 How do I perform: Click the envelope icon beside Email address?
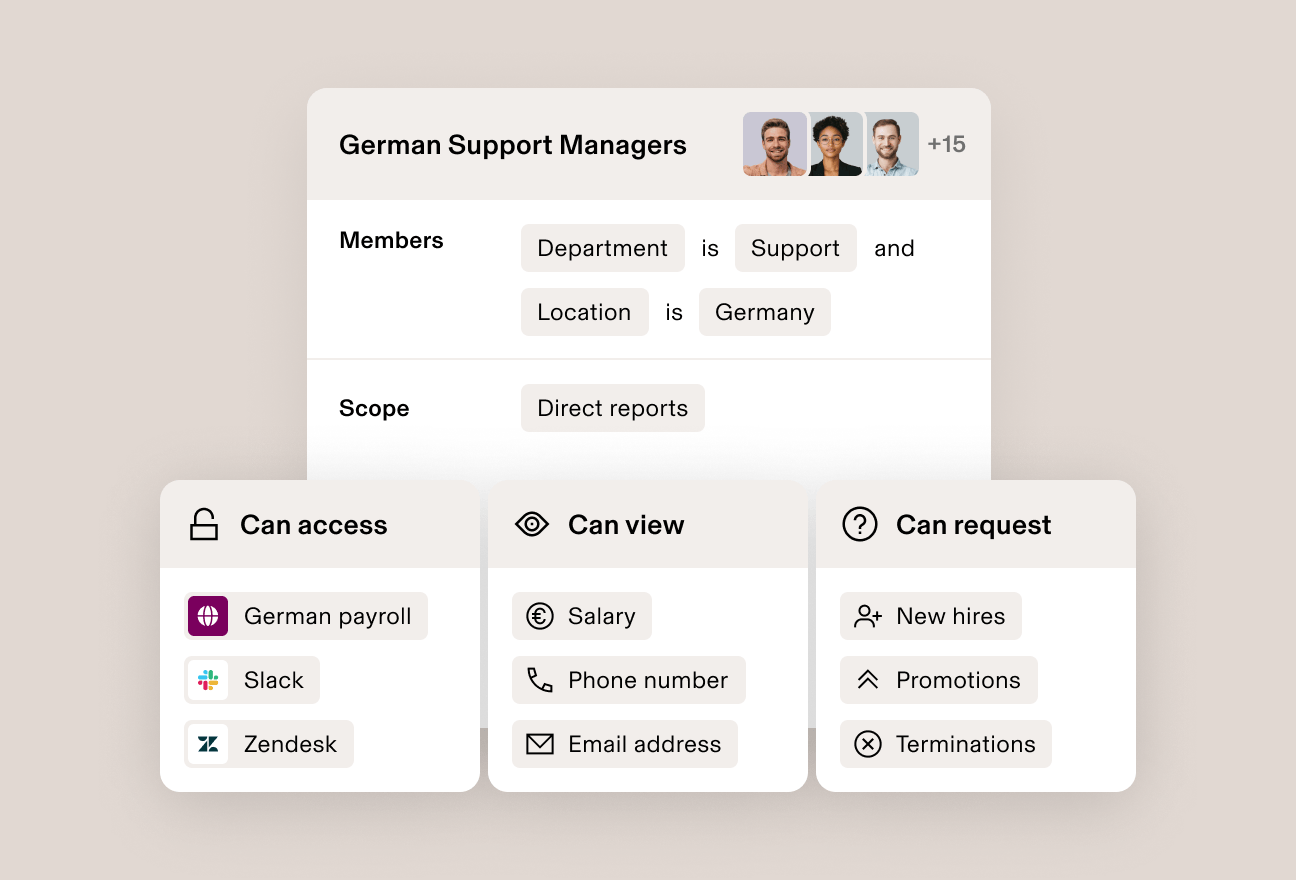pos(541,744)
